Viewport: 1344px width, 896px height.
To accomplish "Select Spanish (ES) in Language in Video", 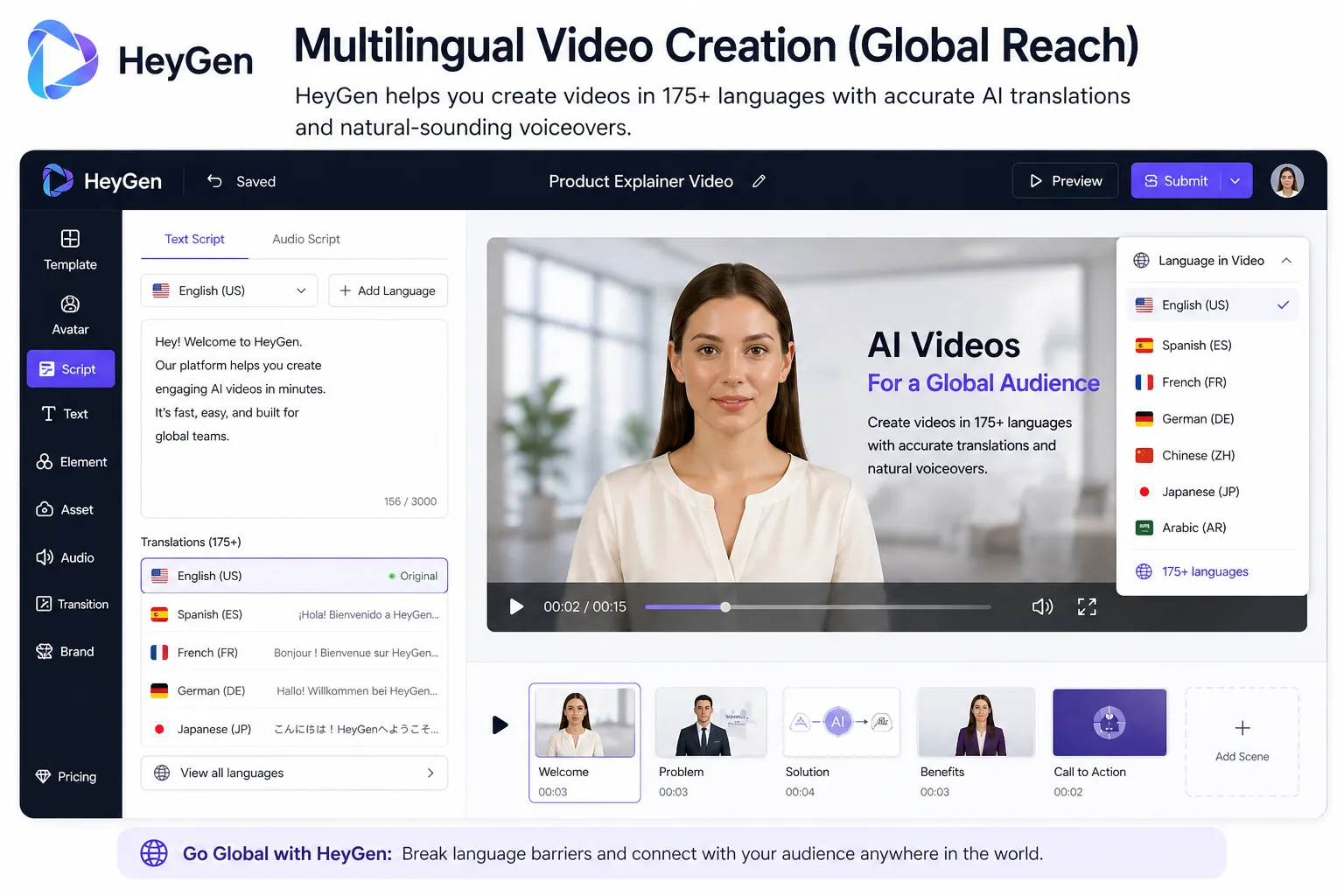I will click(1212, 346).
